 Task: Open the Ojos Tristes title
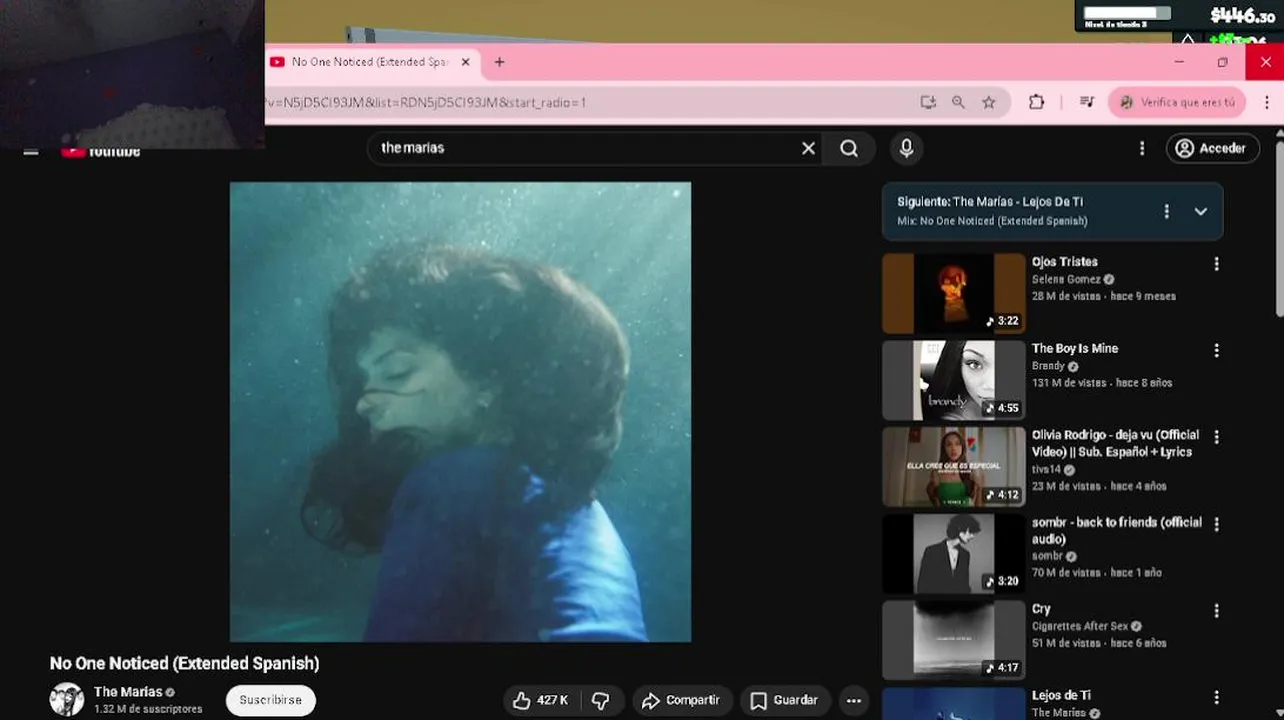1064,262
